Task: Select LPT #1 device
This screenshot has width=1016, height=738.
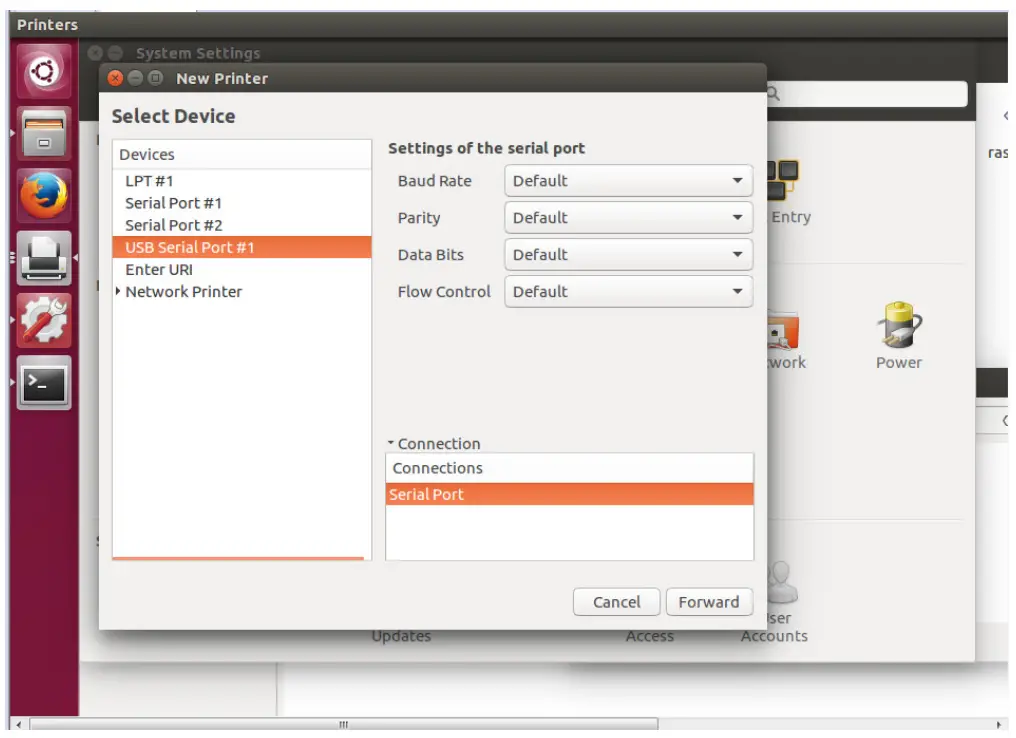Action: tap(242, 181)
